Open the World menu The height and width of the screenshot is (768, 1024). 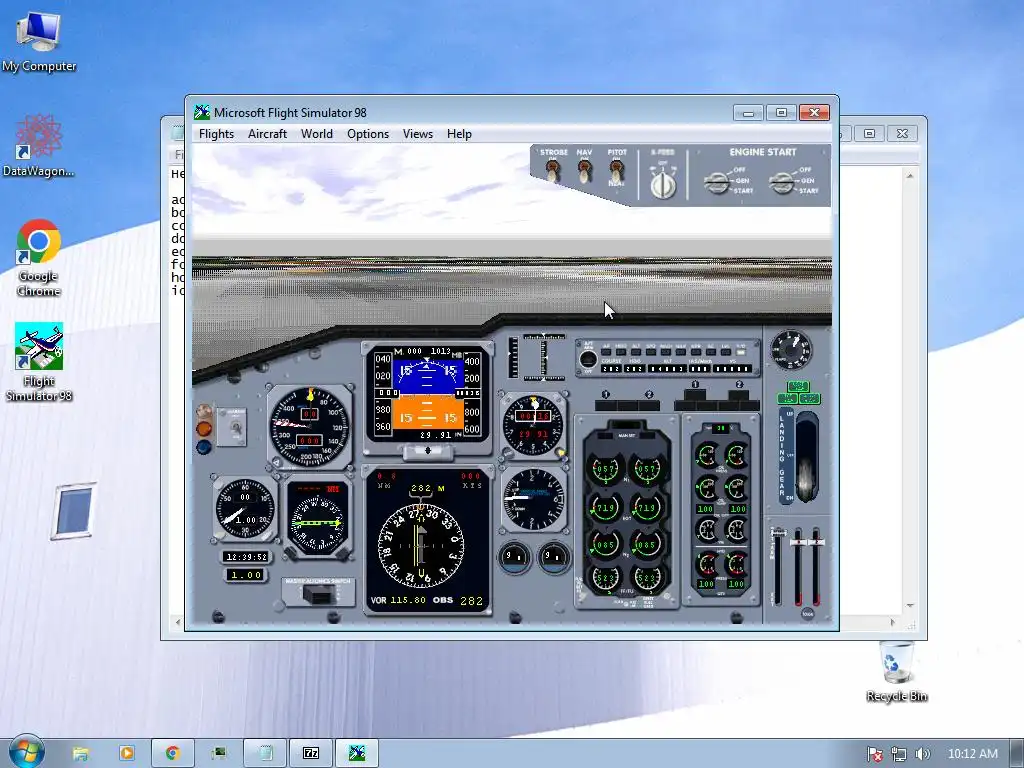317,134
